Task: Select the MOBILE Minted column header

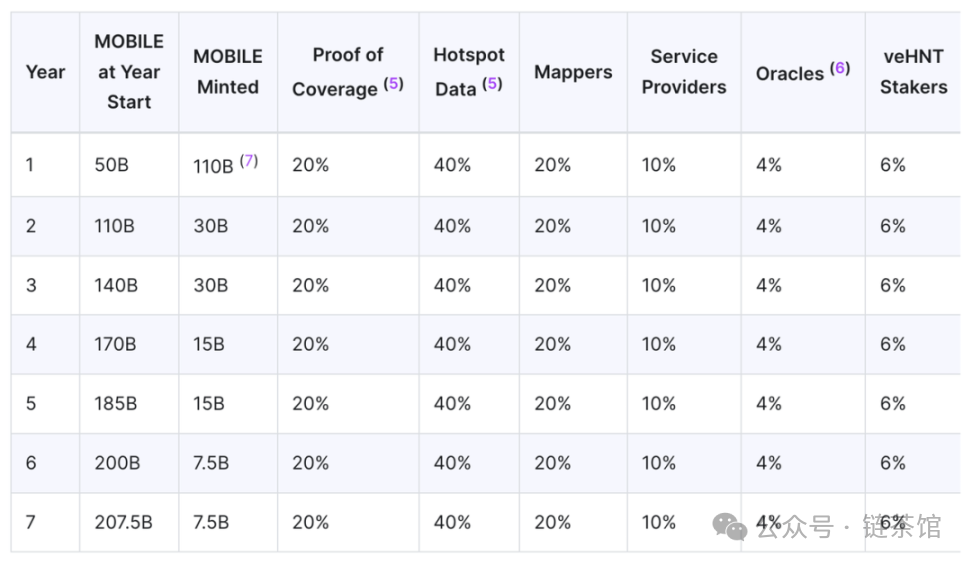Action: [228, 72]
